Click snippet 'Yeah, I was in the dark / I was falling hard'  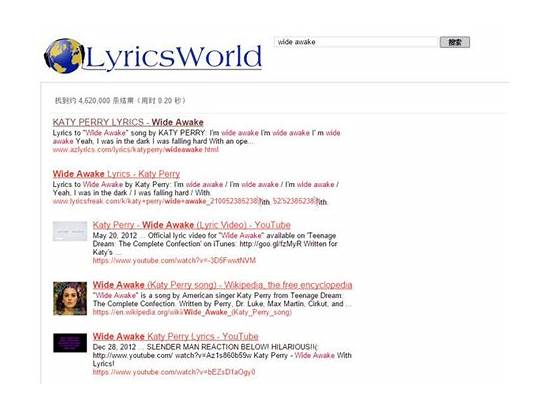point(122,193)
